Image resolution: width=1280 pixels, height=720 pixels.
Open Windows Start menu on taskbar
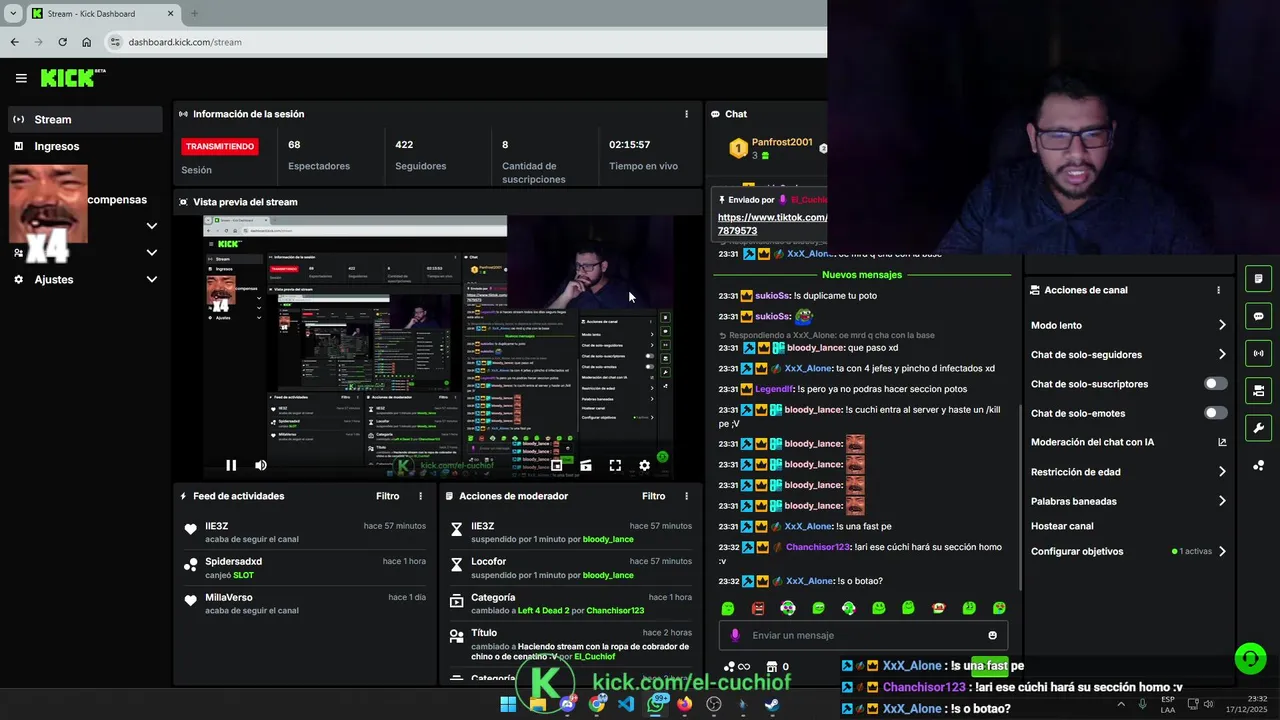508,704
